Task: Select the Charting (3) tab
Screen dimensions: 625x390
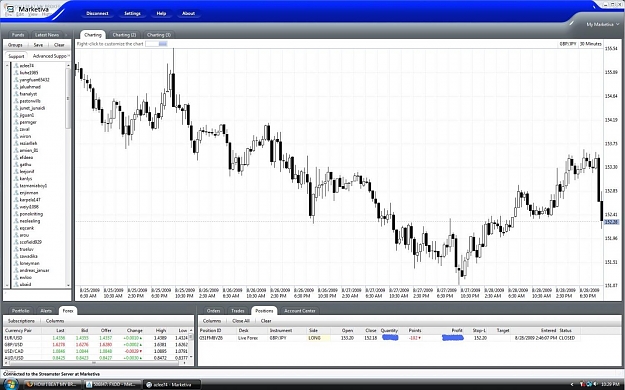Action: coord(159,35)
